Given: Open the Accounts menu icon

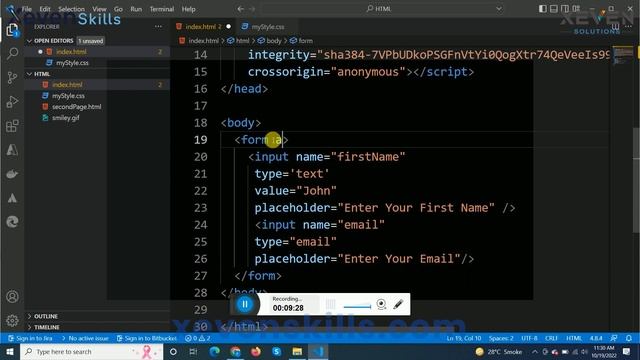Looking at the screenshot, I should 12,297.
